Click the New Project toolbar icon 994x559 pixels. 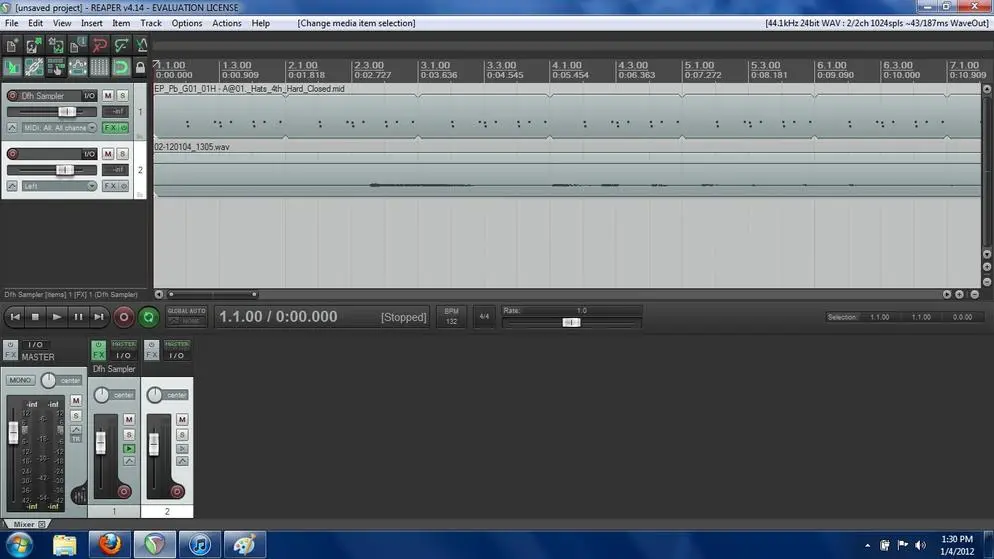pyautogui.click(x=12, y=45)
